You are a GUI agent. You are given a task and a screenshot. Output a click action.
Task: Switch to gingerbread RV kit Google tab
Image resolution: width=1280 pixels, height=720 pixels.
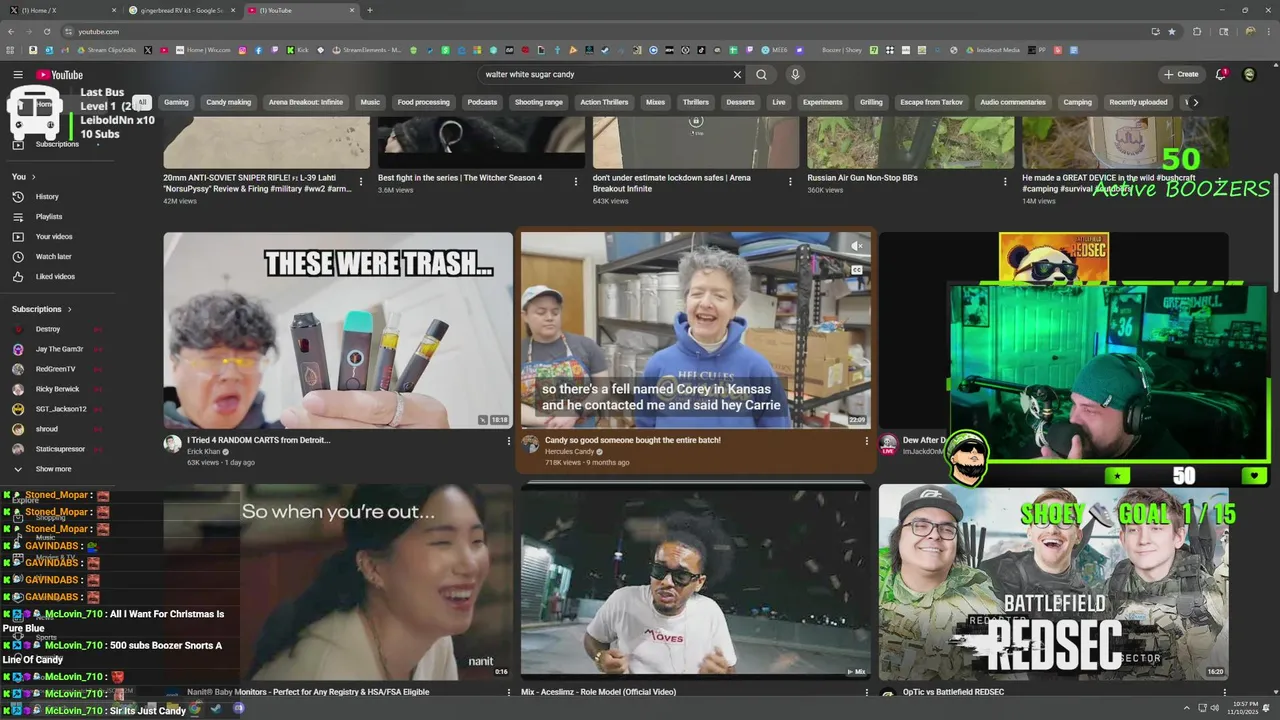(180, 10)
